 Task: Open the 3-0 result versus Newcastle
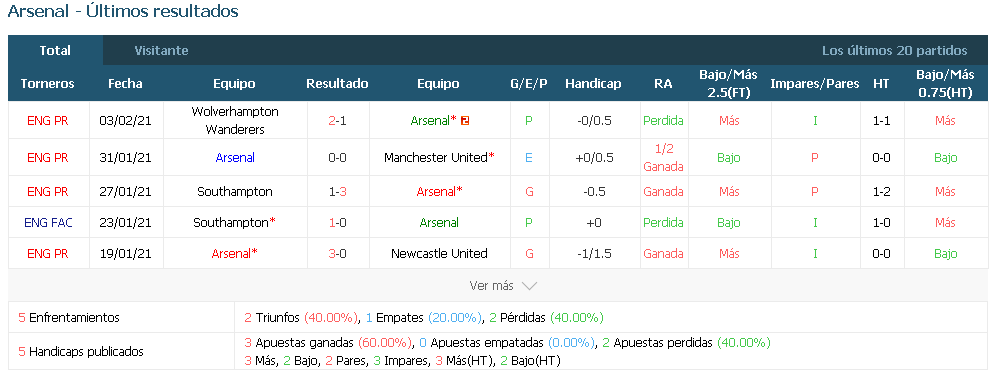pos(337,253)
